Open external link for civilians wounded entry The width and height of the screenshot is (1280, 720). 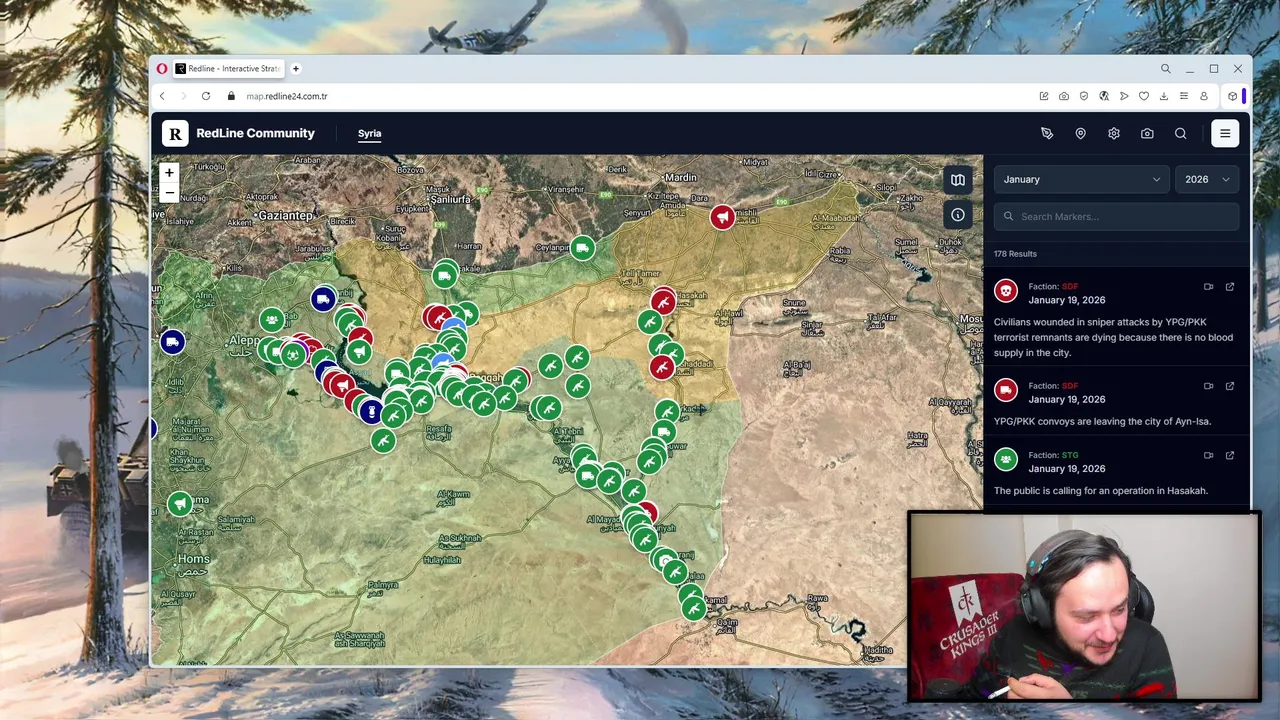[1230, 287]
